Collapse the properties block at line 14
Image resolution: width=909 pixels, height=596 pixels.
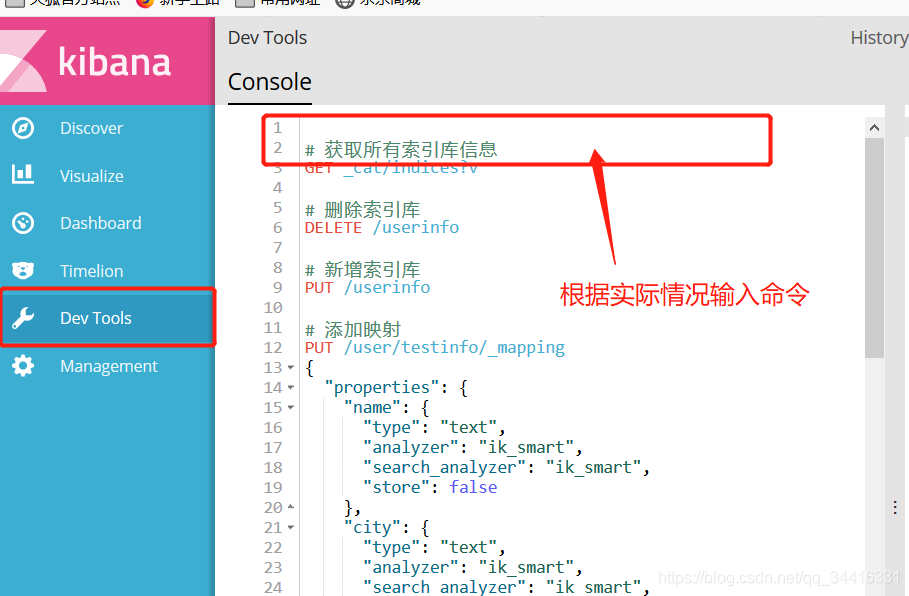tap(291, 387)
